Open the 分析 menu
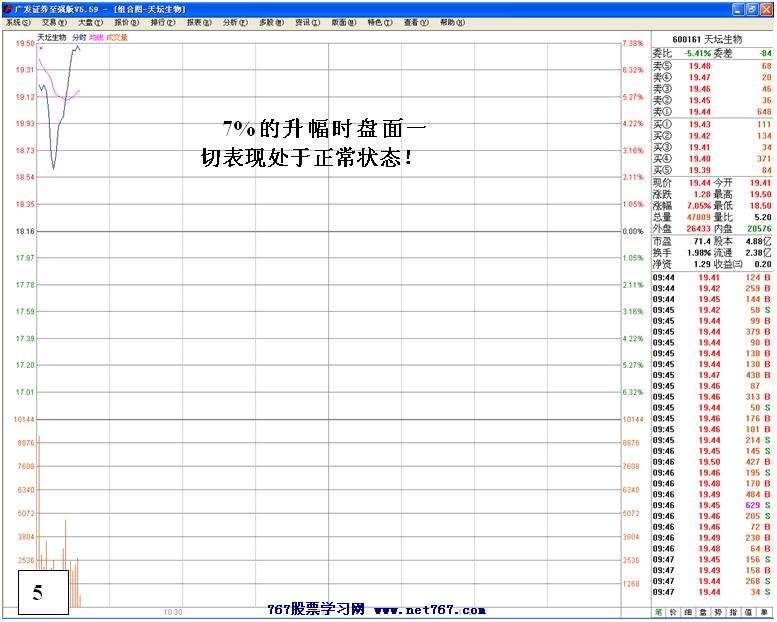Viewport: 777px width, 622px height. [x=235, y=22]
